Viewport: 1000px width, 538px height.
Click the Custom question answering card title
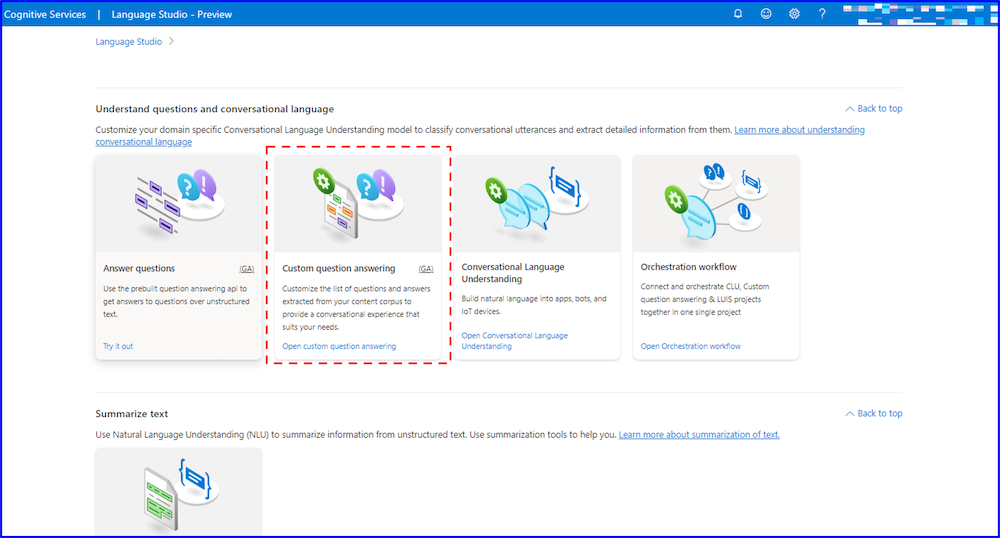339,268
